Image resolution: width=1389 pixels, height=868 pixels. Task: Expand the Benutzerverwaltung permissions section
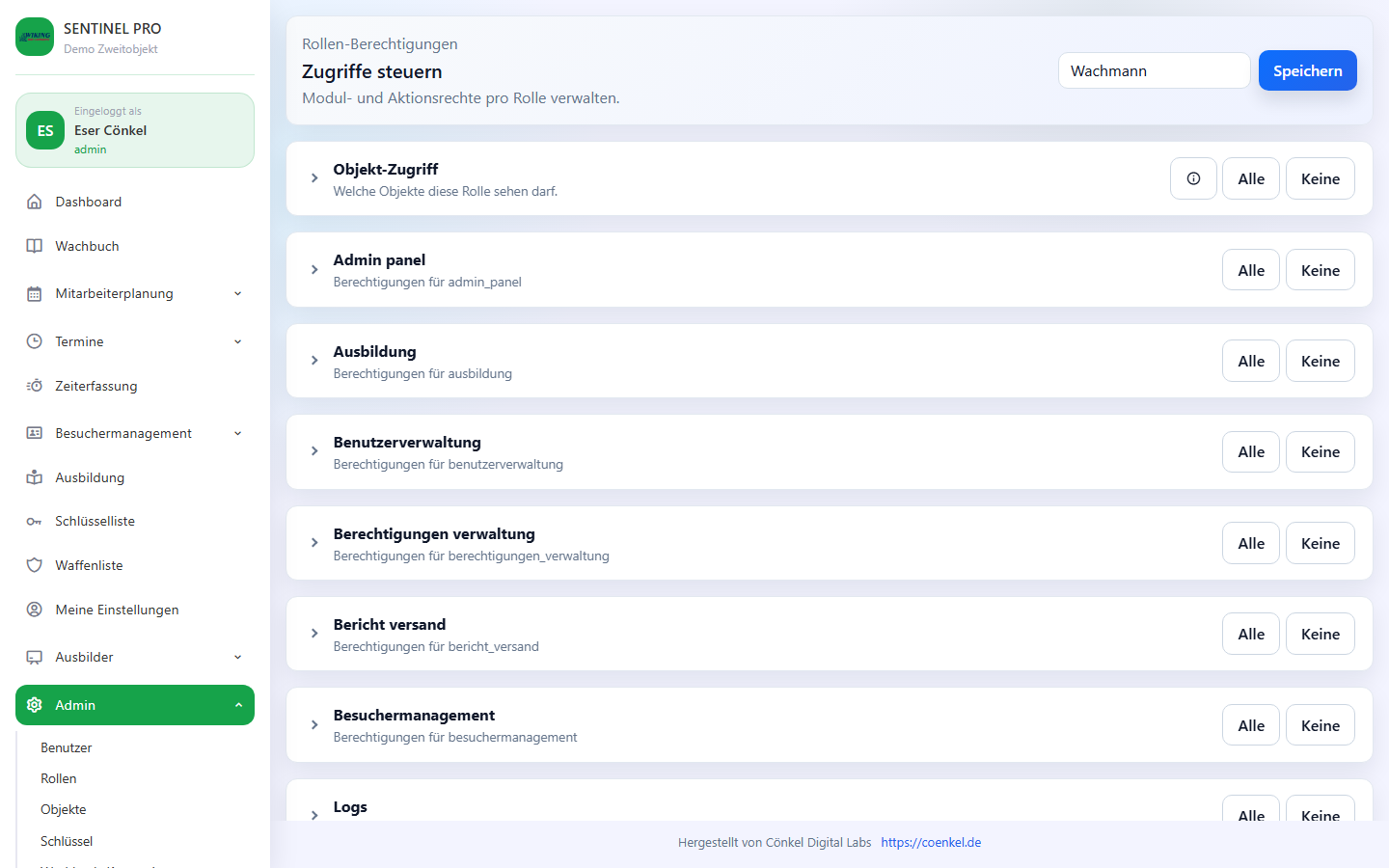pyautogui.click(x=314, y=451)
